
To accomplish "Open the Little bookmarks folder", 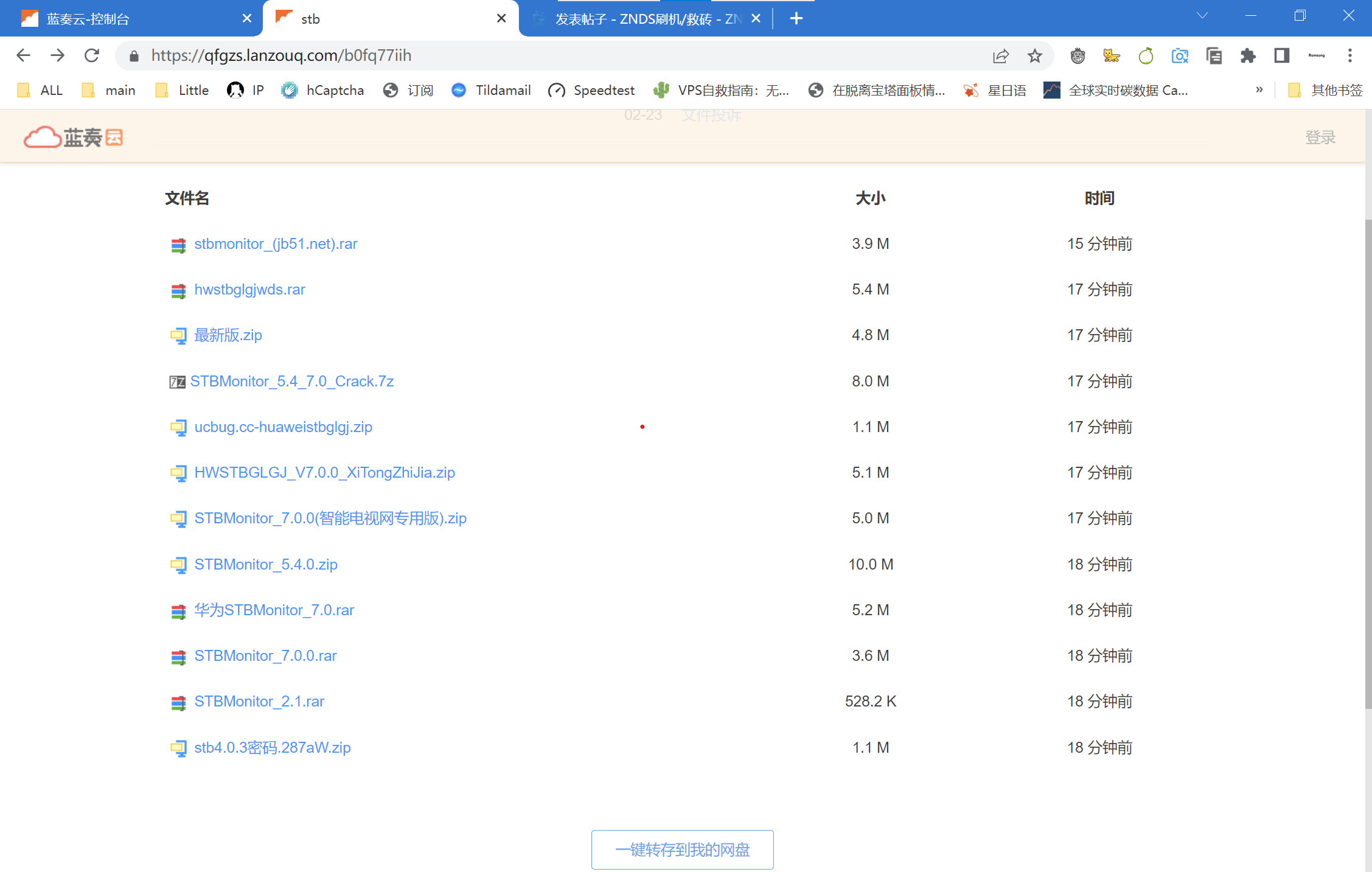I will [x=182, y=90].
